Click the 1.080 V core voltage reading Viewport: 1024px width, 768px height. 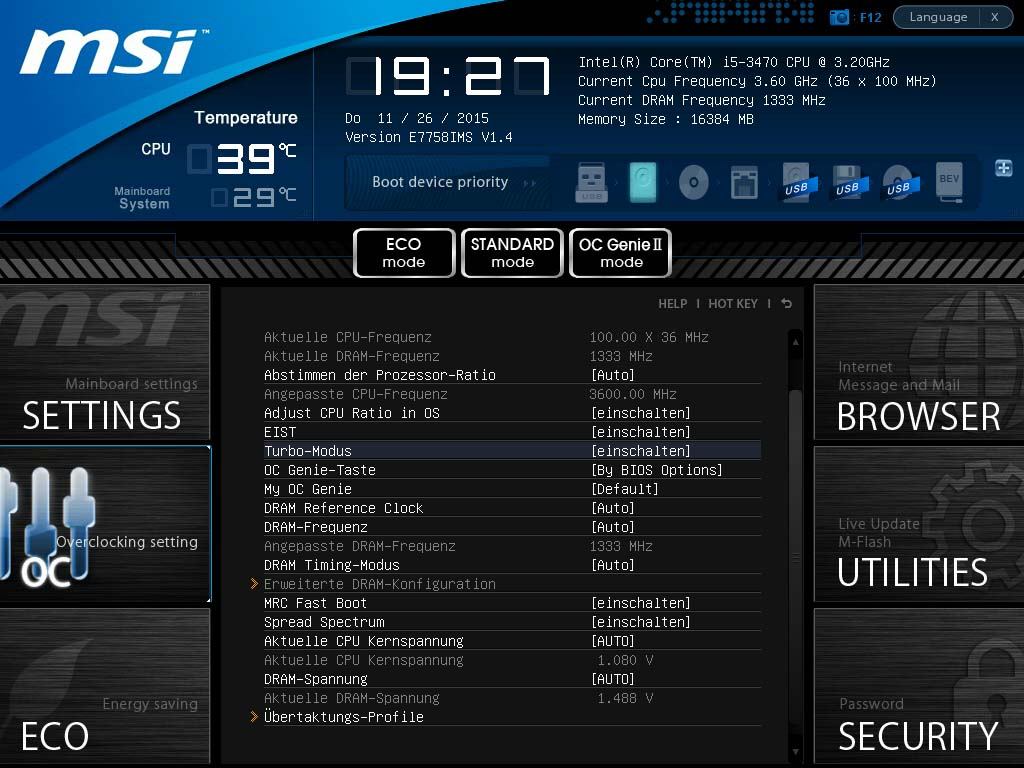click(625, 660)
